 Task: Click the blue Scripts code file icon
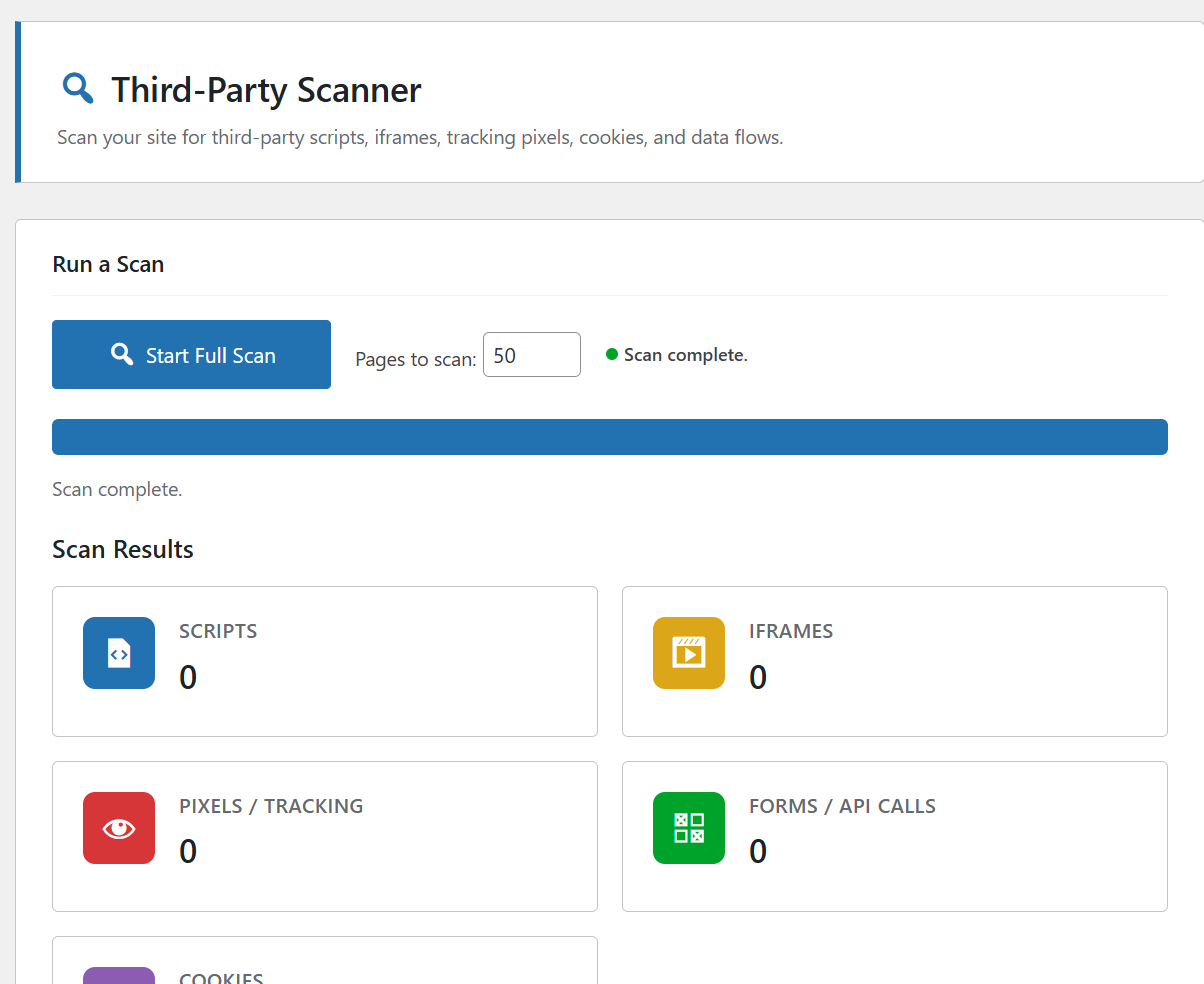click(119, 653)
